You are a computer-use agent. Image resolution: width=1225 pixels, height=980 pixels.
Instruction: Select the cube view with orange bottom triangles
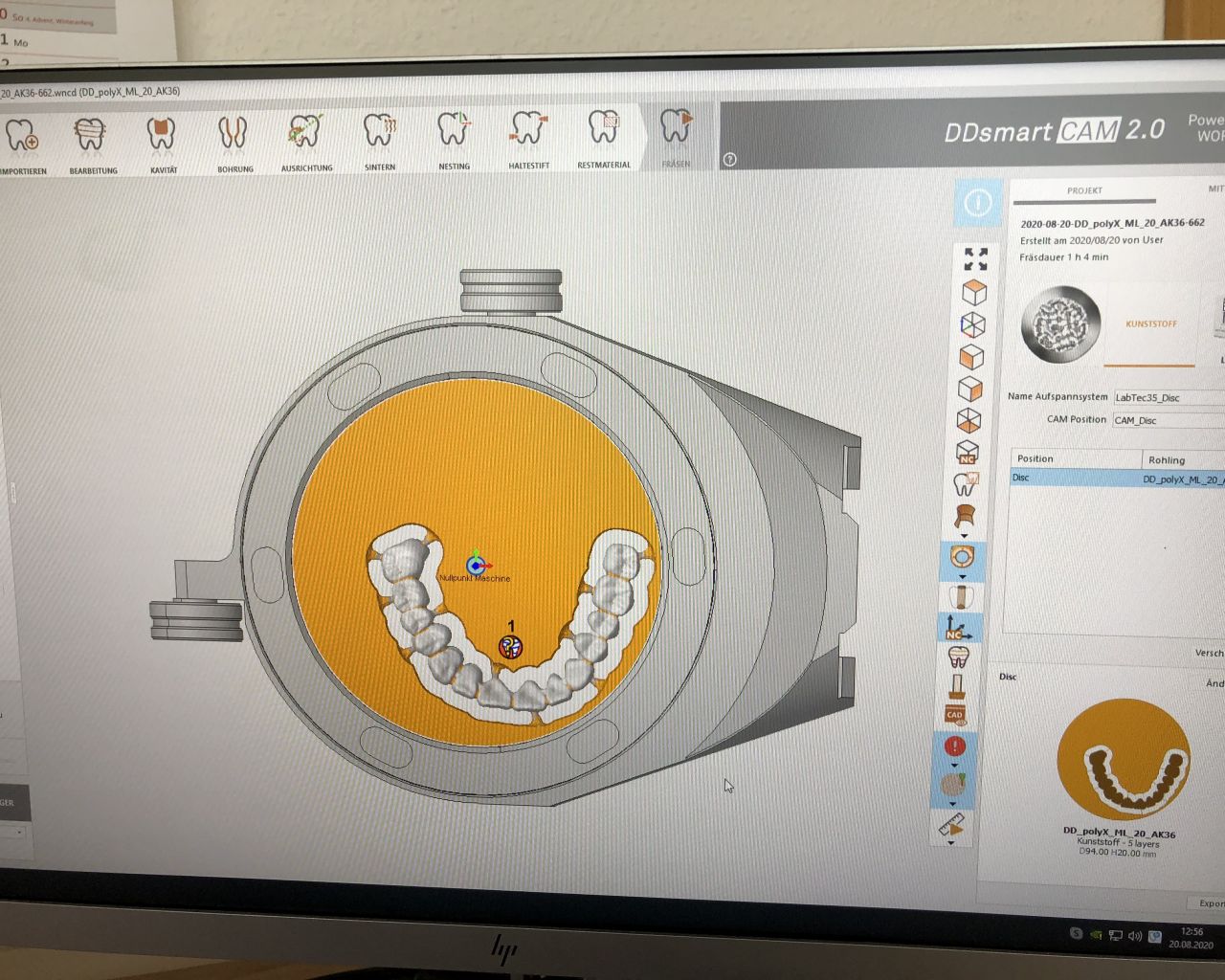coord(969,420)
